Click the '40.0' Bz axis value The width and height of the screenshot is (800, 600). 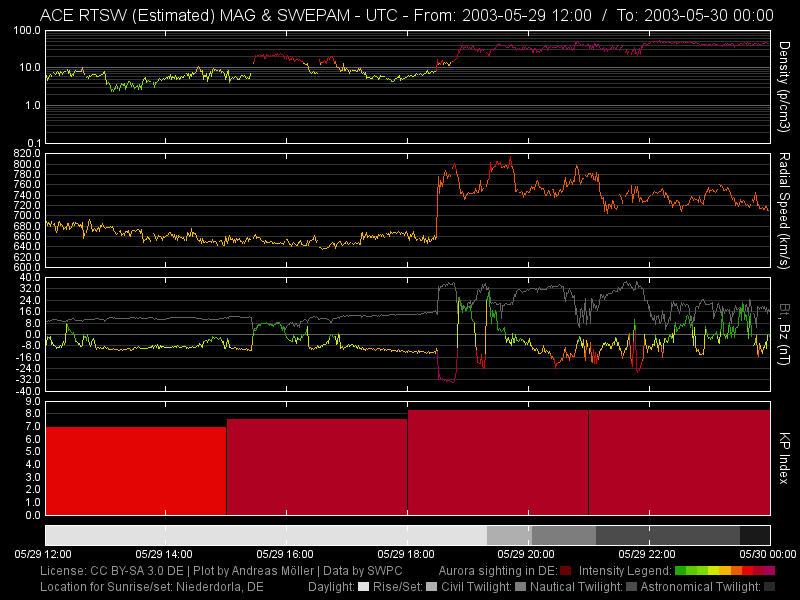tap(30, 278)
